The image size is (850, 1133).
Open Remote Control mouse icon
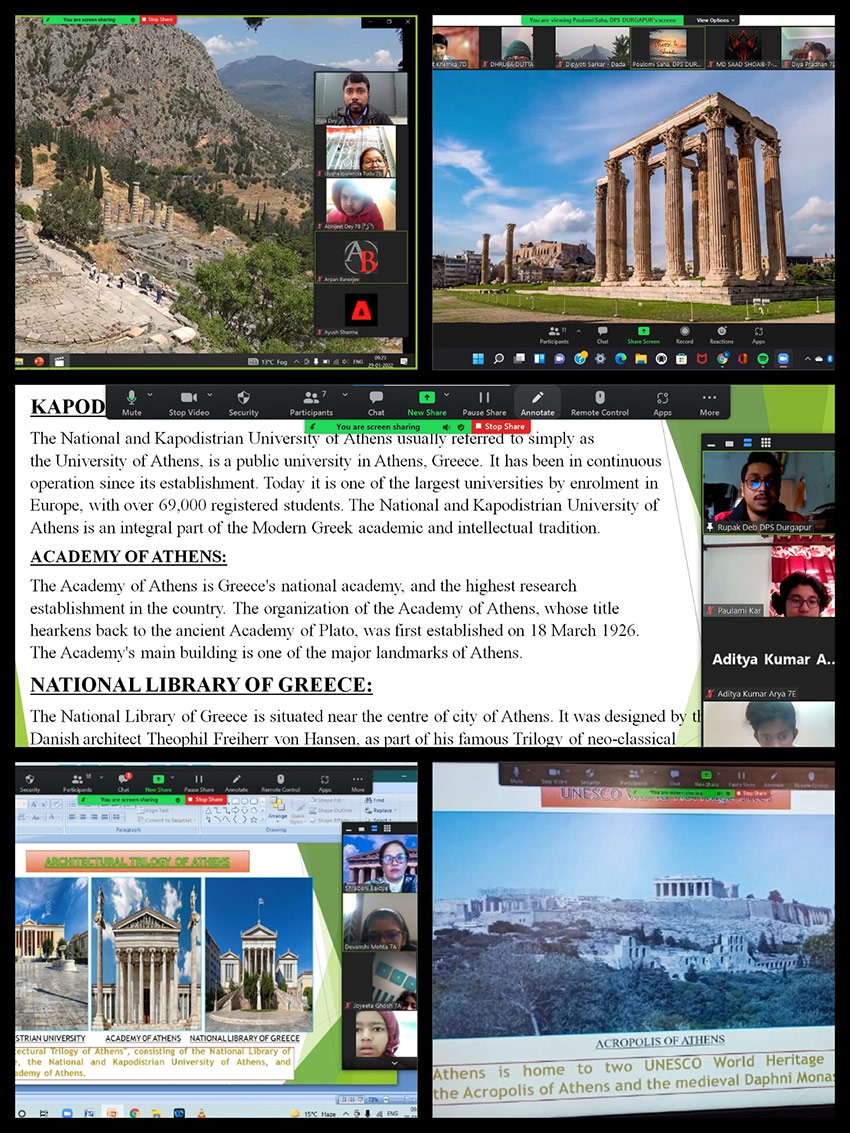pyautogui.click(x=599, y=402)
